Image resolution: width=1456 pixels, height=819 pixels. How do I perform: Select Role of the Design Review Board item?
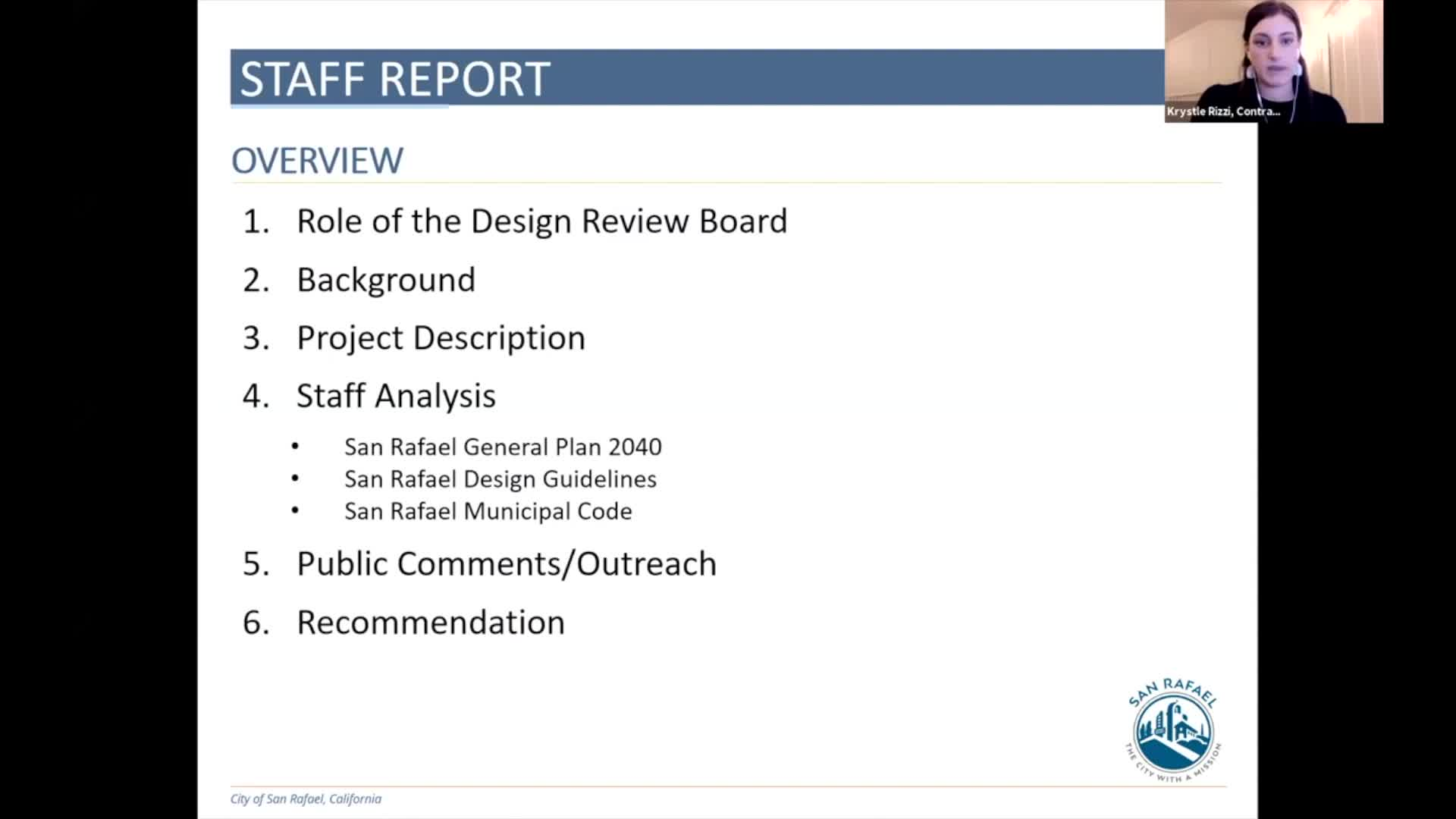pos(541,221)
